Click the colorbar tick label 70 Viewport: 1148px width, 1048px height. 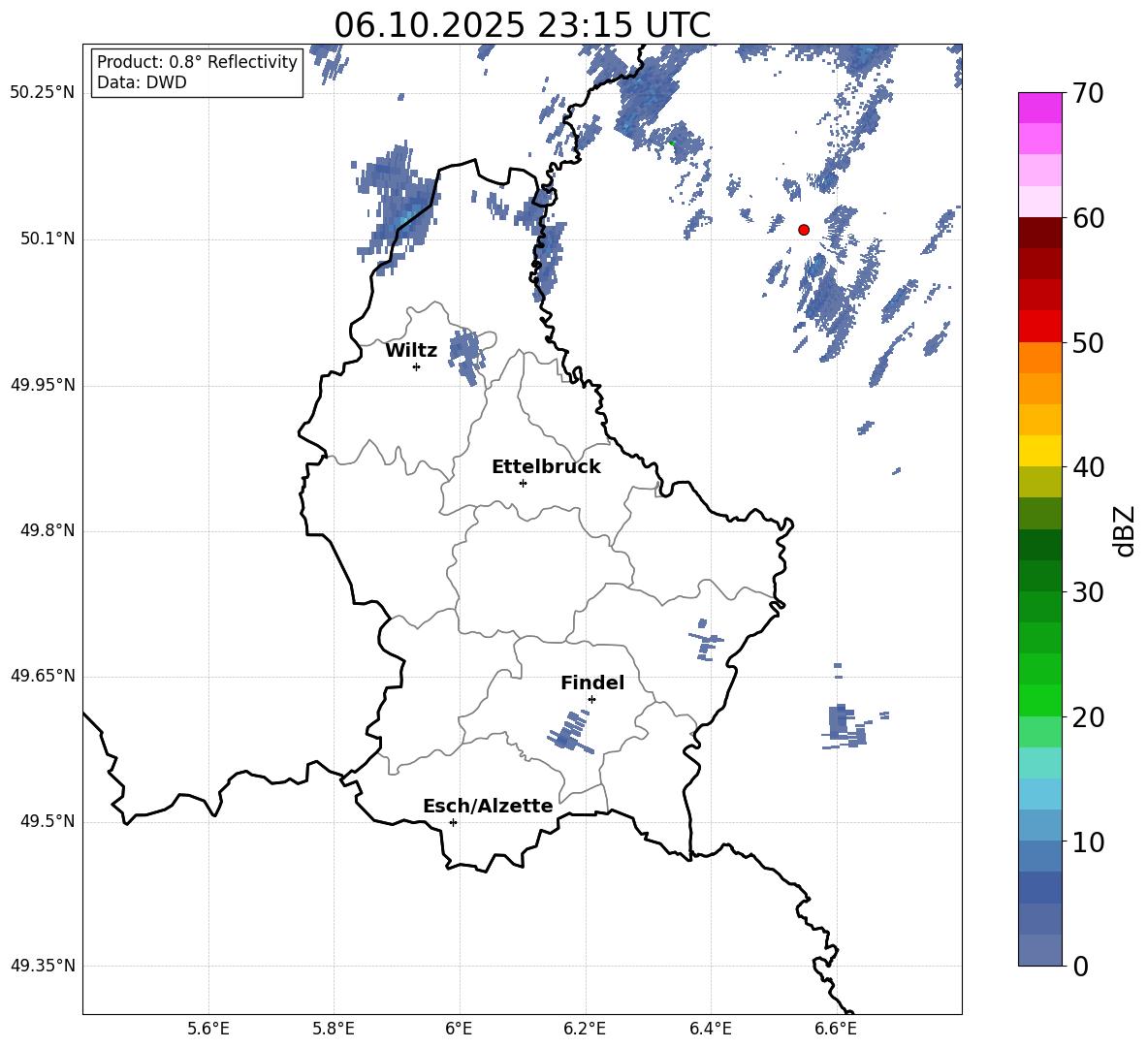[x=1088, y=93]
